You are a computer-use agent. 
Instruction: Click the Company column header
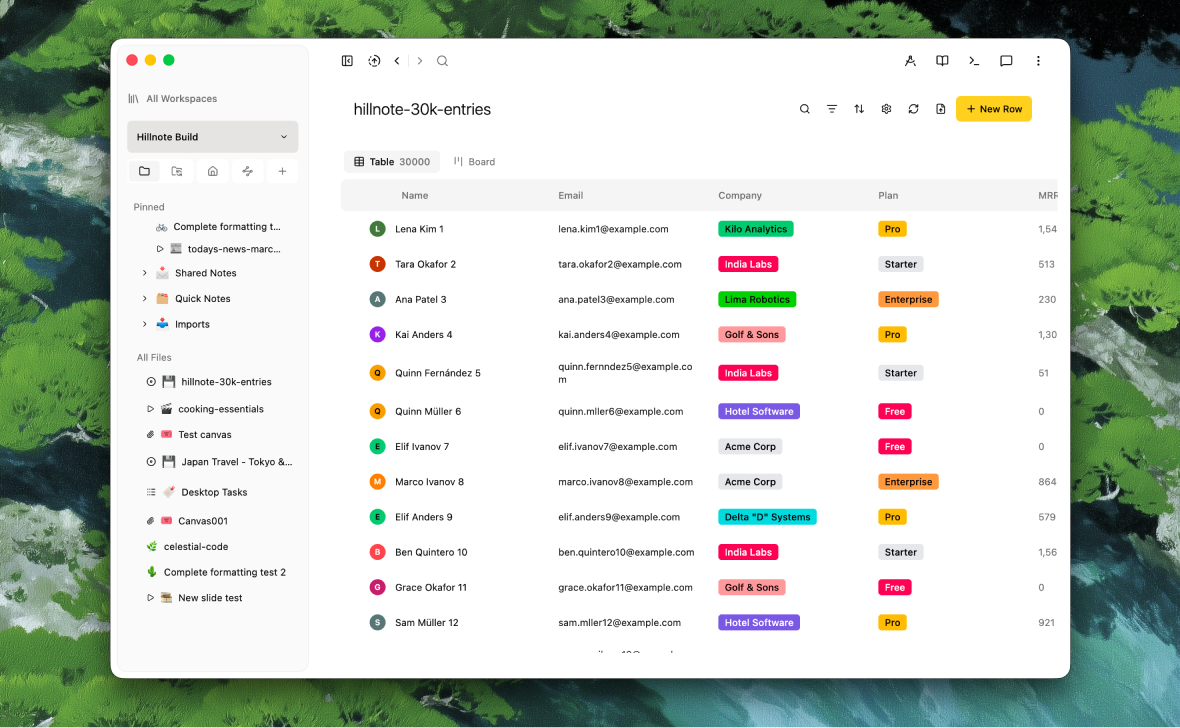coord(740,196)
